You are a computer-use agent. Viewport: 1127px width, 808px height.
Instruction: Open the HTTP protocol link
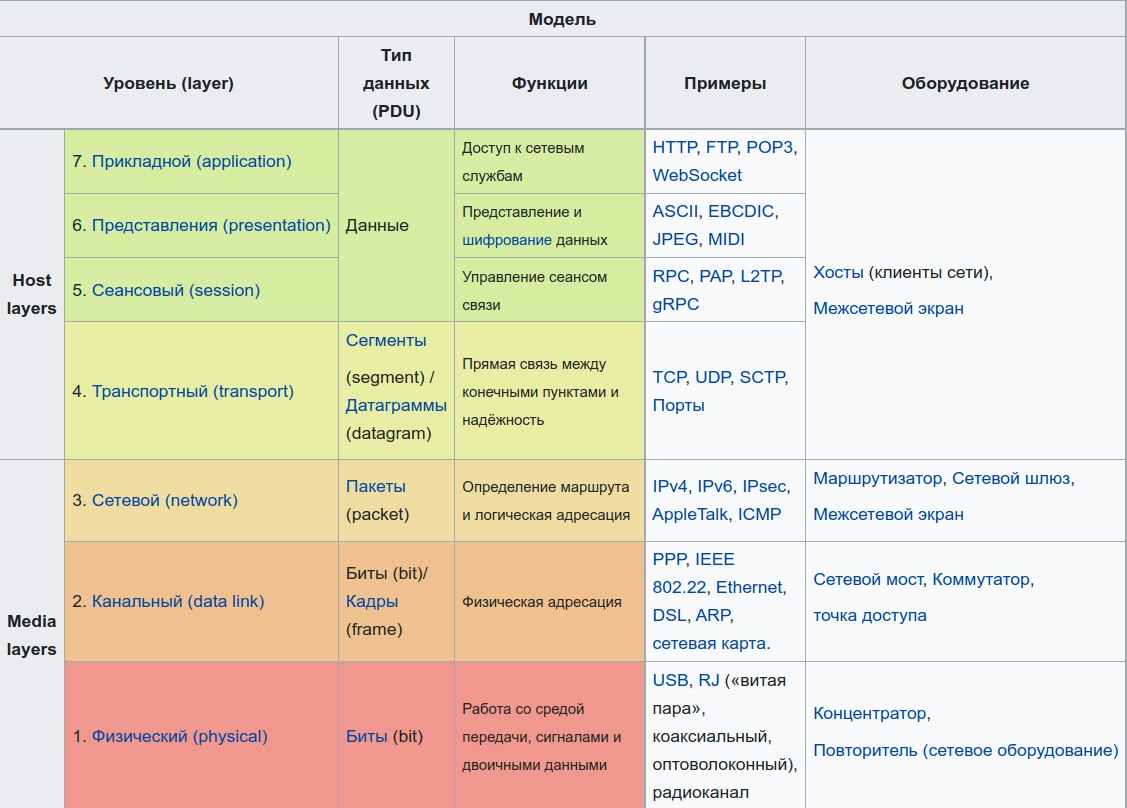(x=675, y=147)
